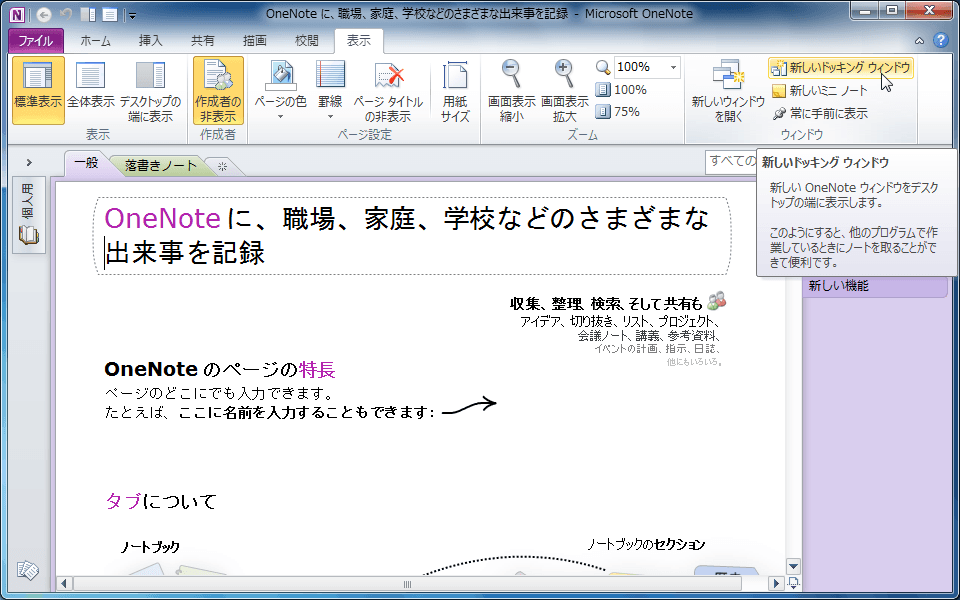Click the horizontal scrollbar right arrow

pyautogui.click(x=776, y=584)
